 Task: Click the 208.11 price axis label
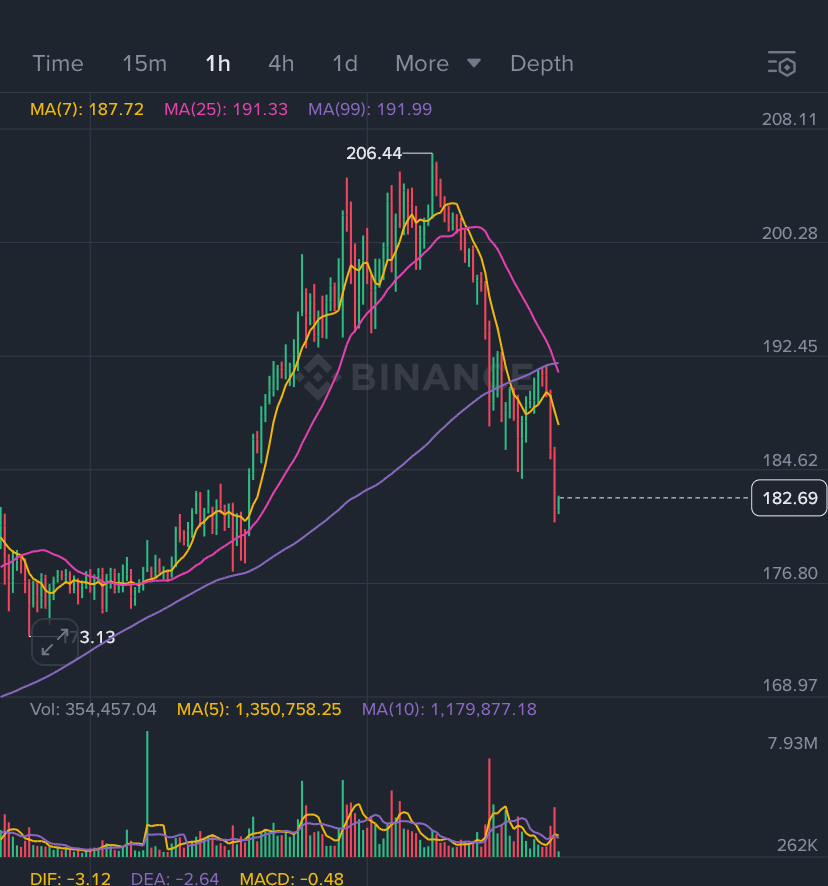[x=789, y=119]
